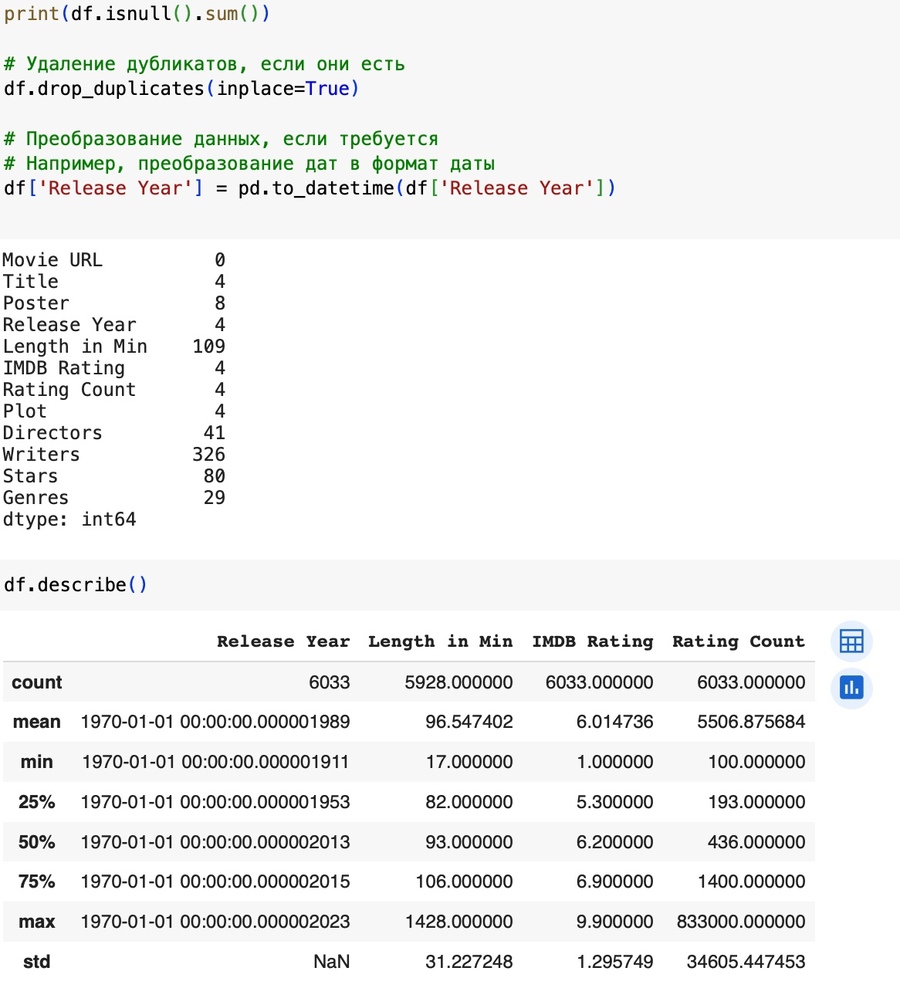Screen dimensions: 900x988
Task: Click the max rating count 833000.000000
Action: point(741,921)
